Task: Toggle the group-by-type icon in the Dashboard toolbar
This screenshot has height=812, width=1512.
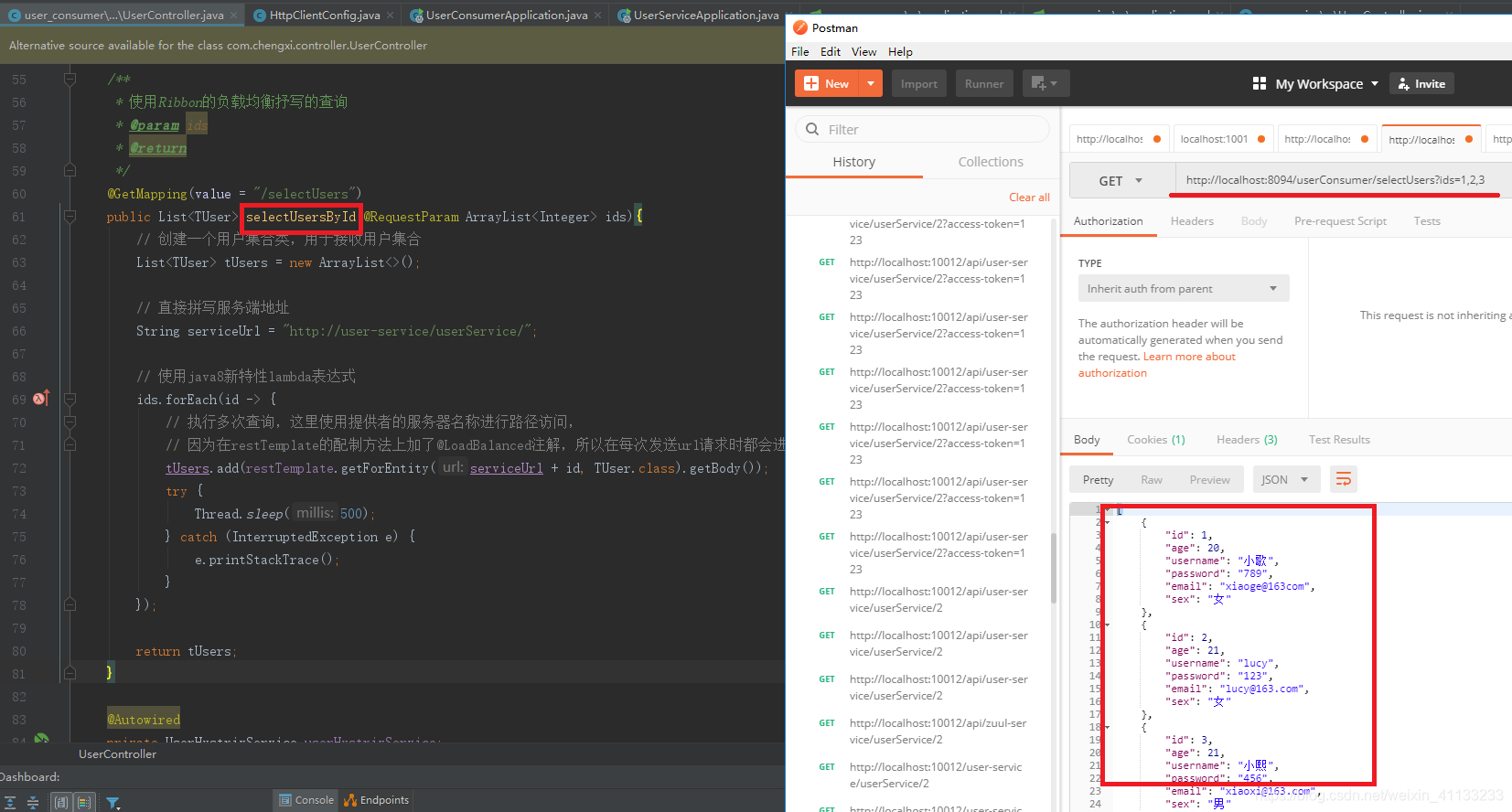Action: click(x=61, y=802)
